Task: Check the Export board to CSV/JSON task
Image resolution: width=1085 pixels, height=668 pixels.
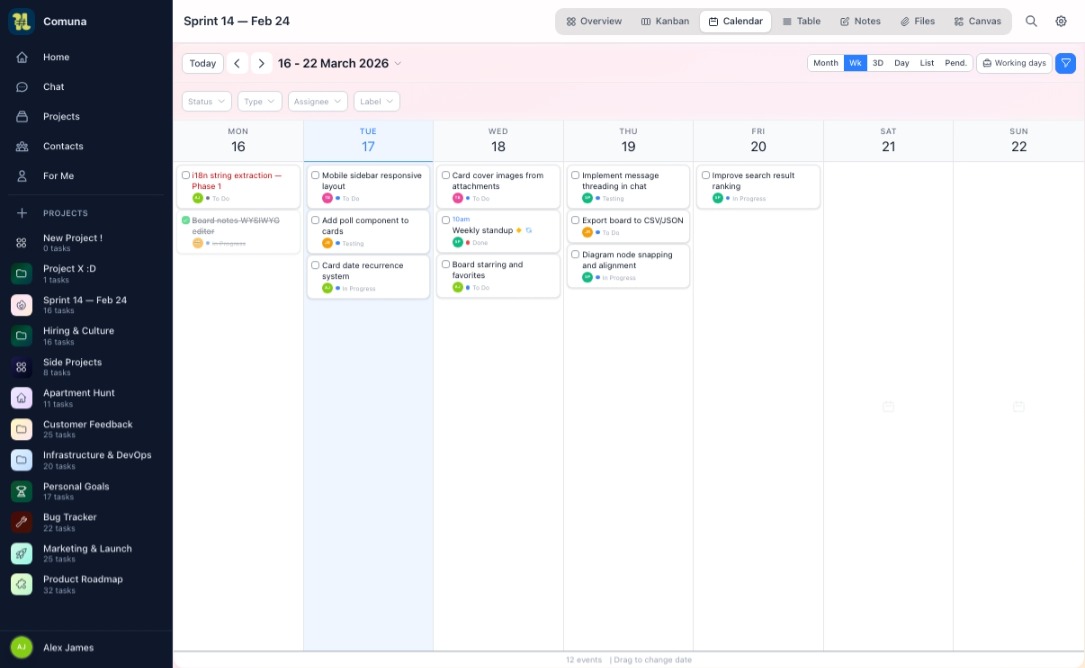Action: pos(575,220)
